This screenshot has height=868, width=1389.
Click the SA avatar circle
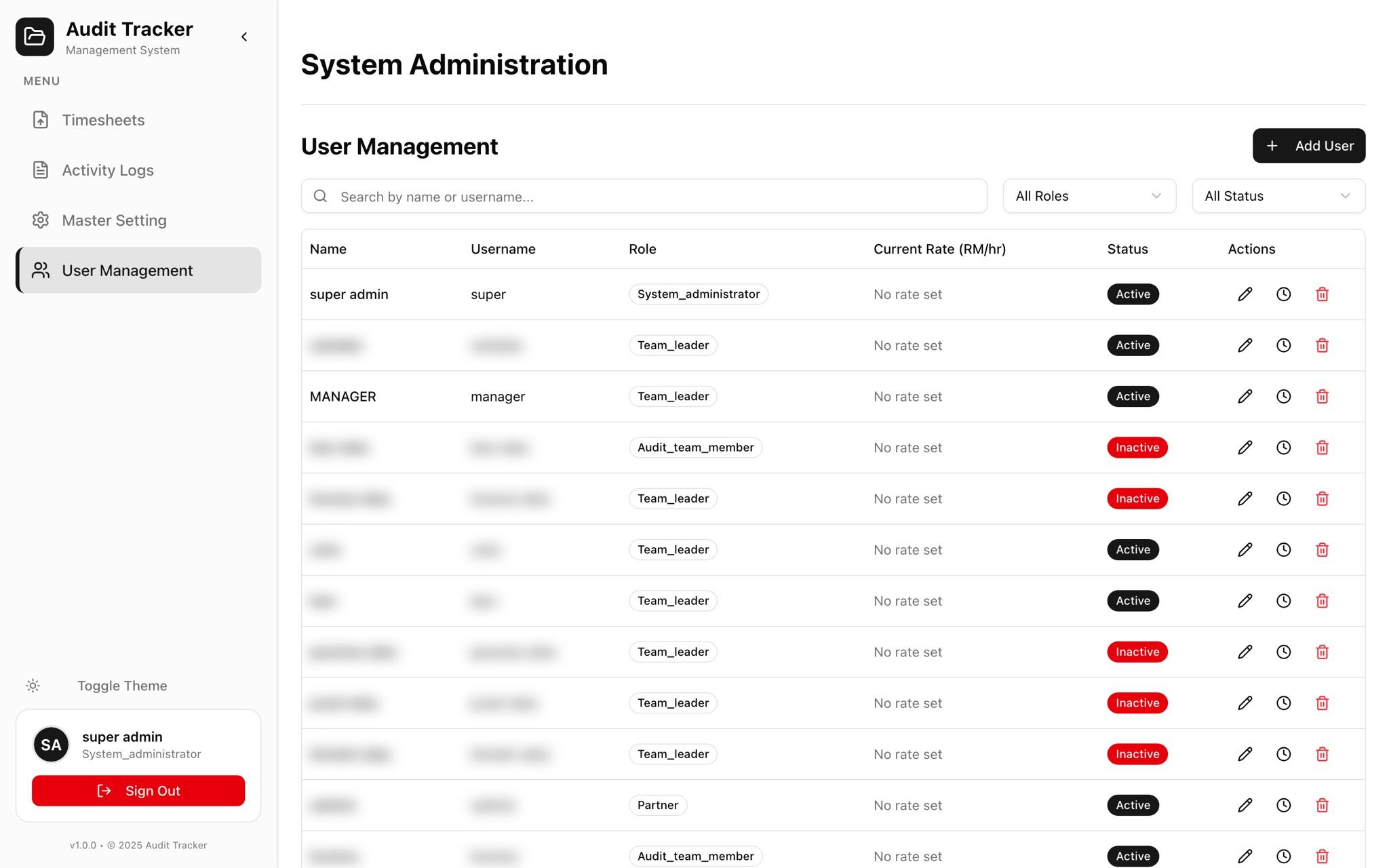pyautogui.click(x=51, y=745)
